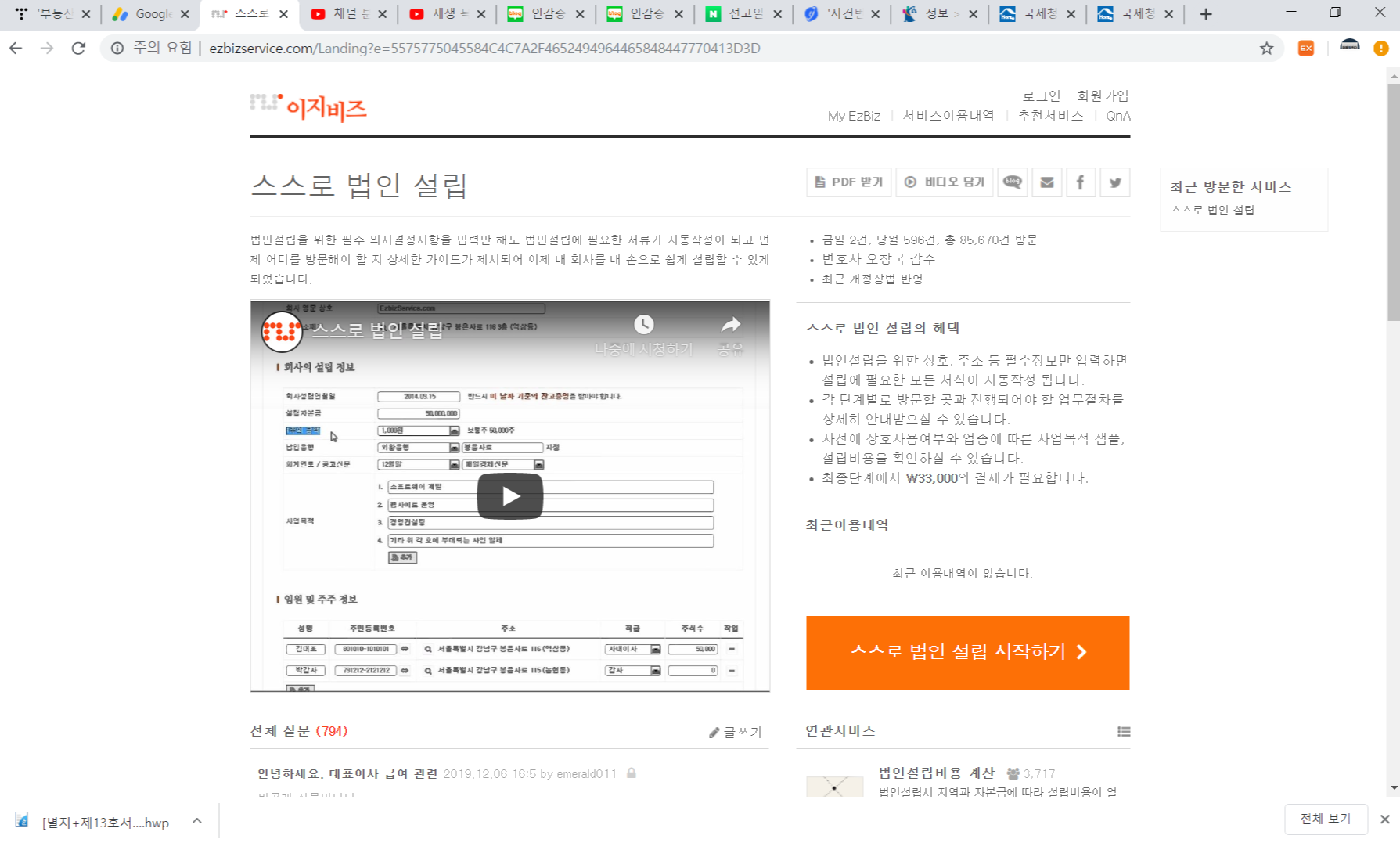The height and width of the screenshot is (843, 1400).
Task: Close the downloads bar
Action: coord(1384,820)
